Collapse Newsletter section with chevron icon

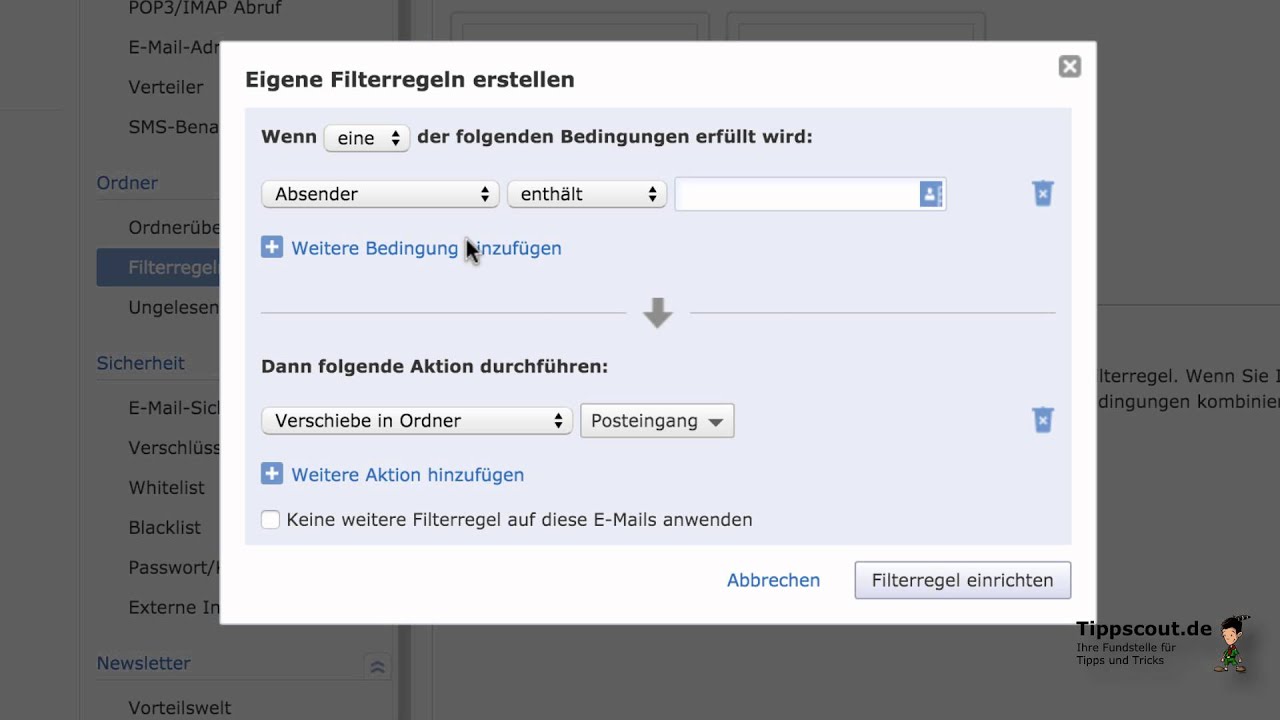coord(377,665)
